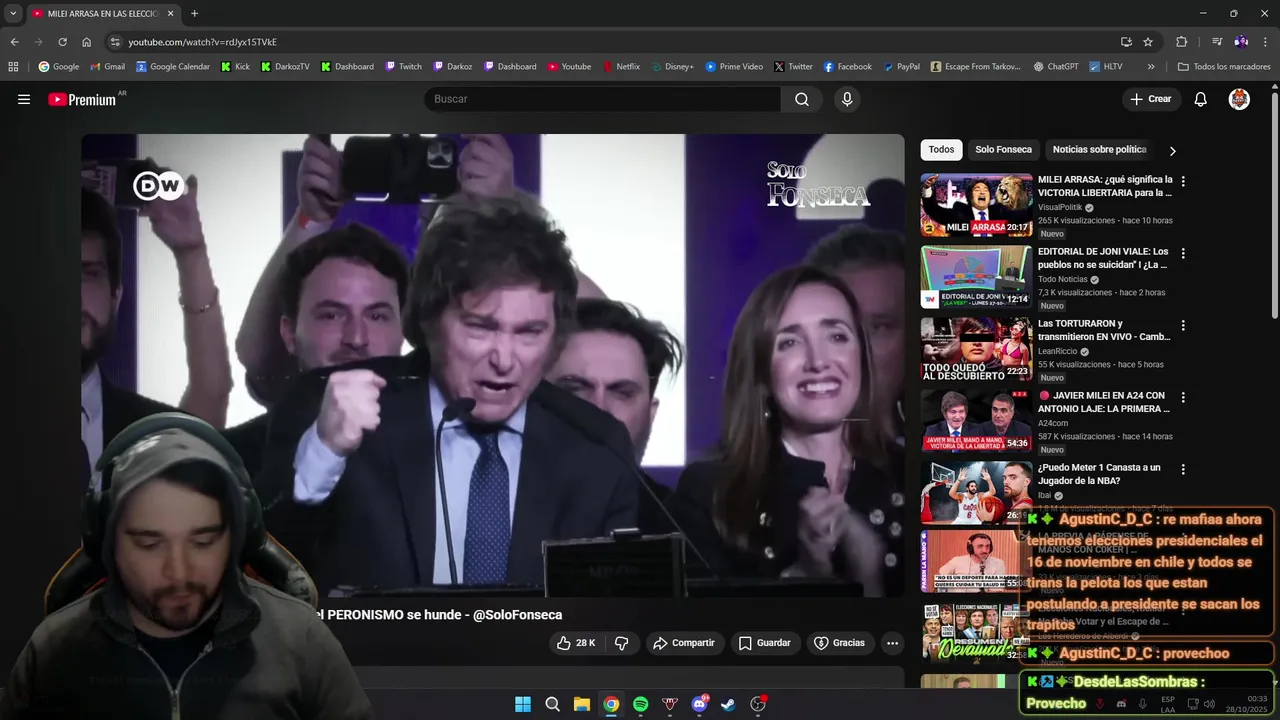1280x720 pixels.
Task: Open options for EDITORIAL DE JONI VIALE video
Action: 1183,254
